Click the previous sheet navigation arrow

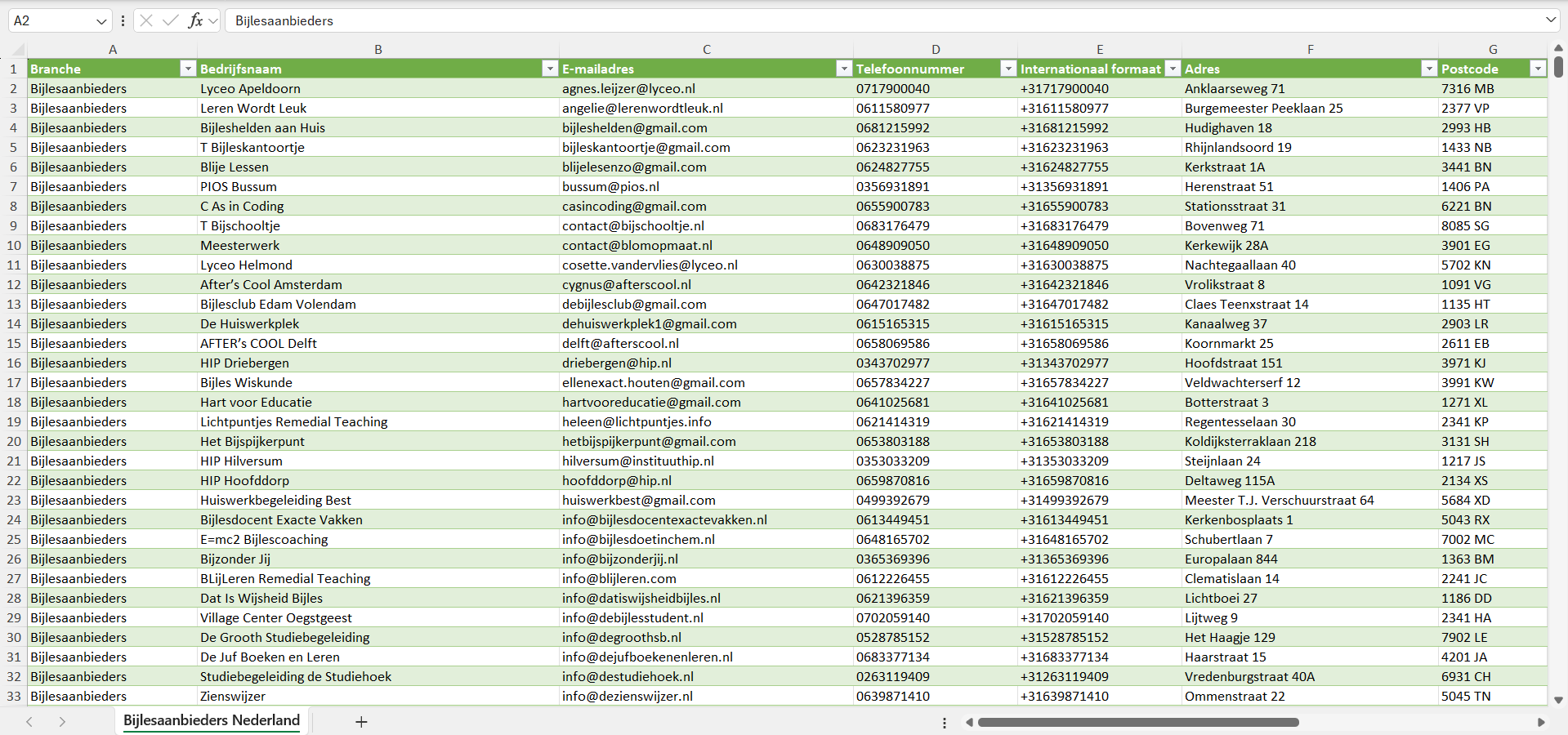coord(29,722)
